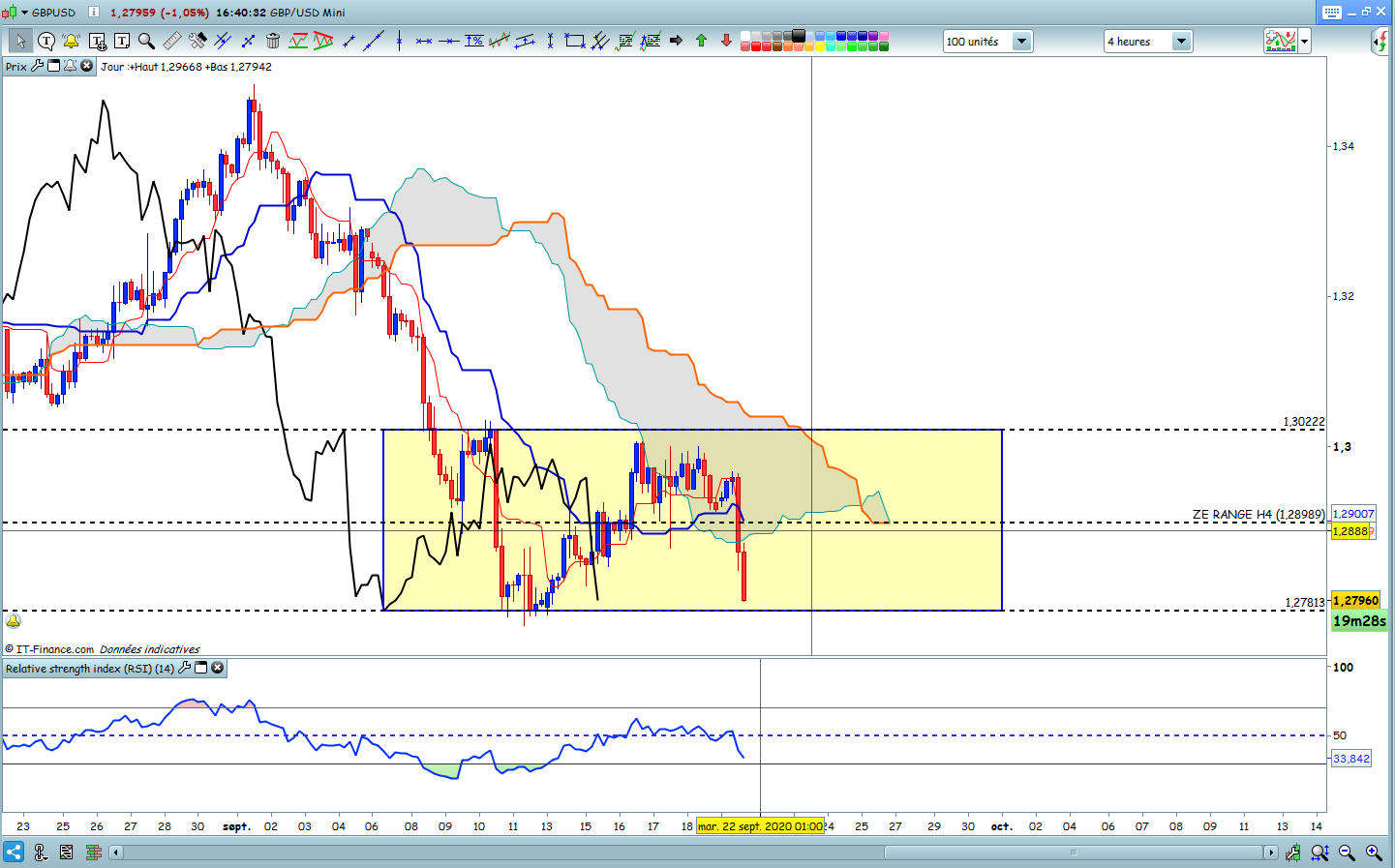Click the 1,27813 support level label
The width and height of the screenshot is (1395, 868).
point(1305,602)
